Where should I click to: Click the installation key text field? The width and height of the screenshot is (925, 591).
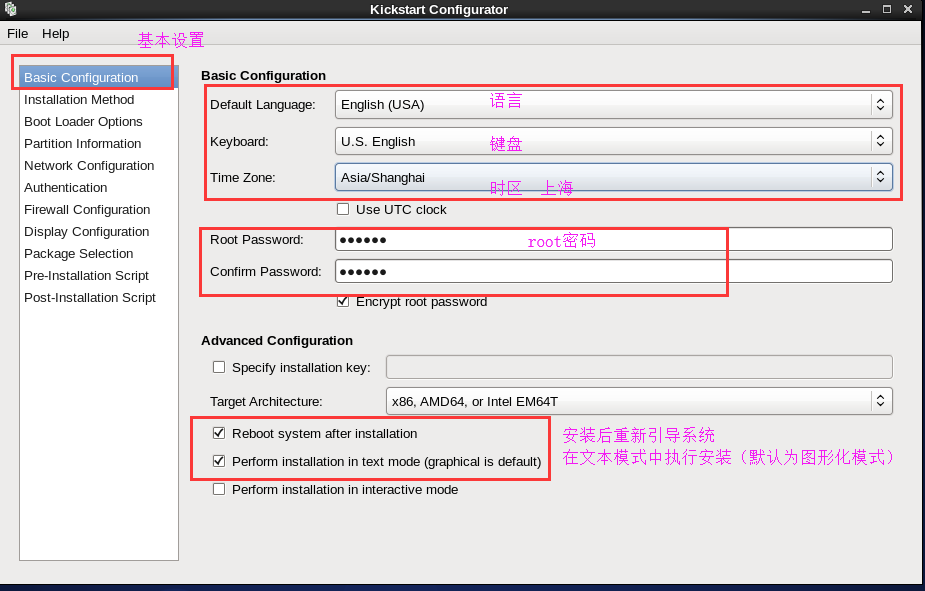(639, 367)
